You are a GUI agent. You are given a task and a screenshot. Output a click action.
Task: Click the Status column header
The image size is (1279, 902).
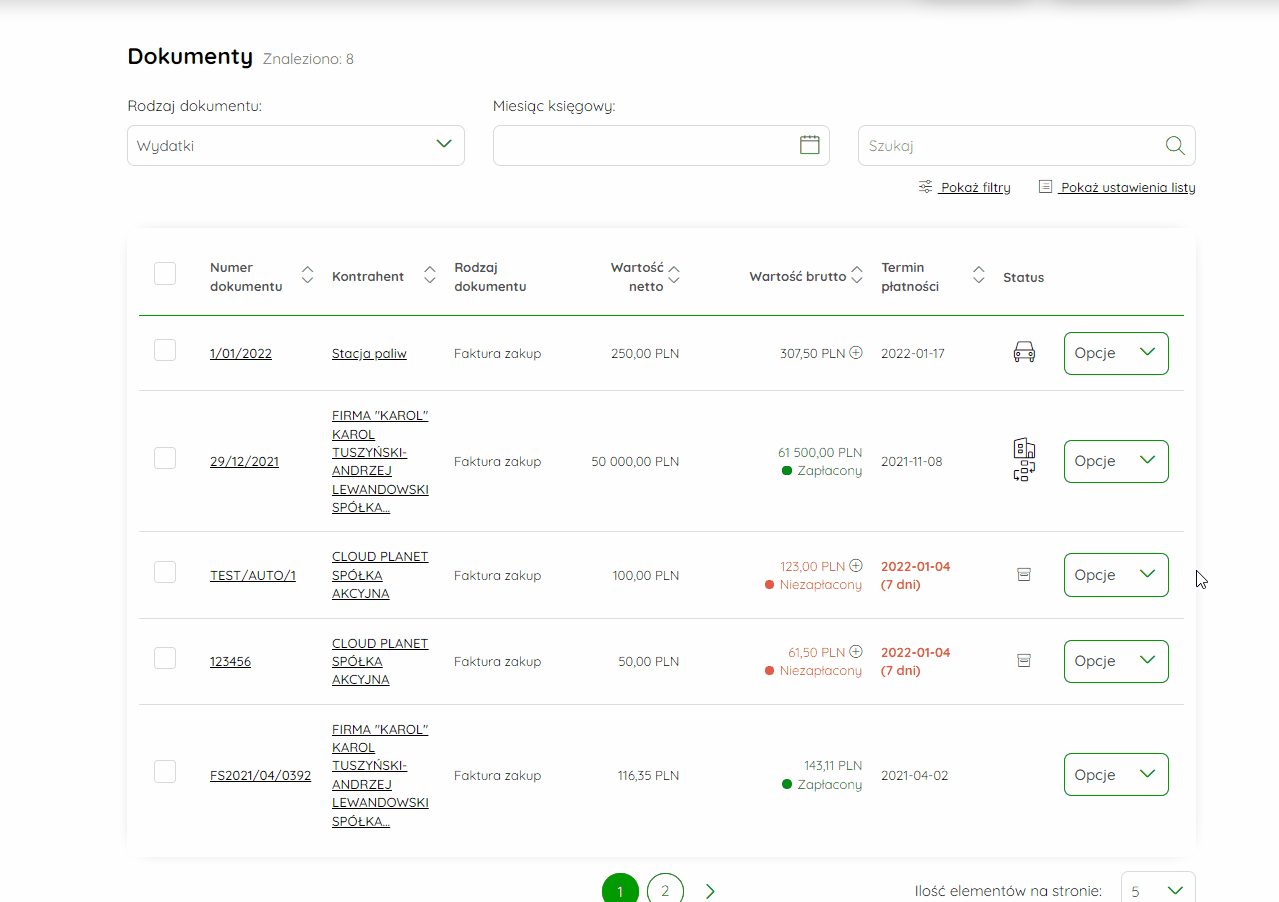(1023, 277)
